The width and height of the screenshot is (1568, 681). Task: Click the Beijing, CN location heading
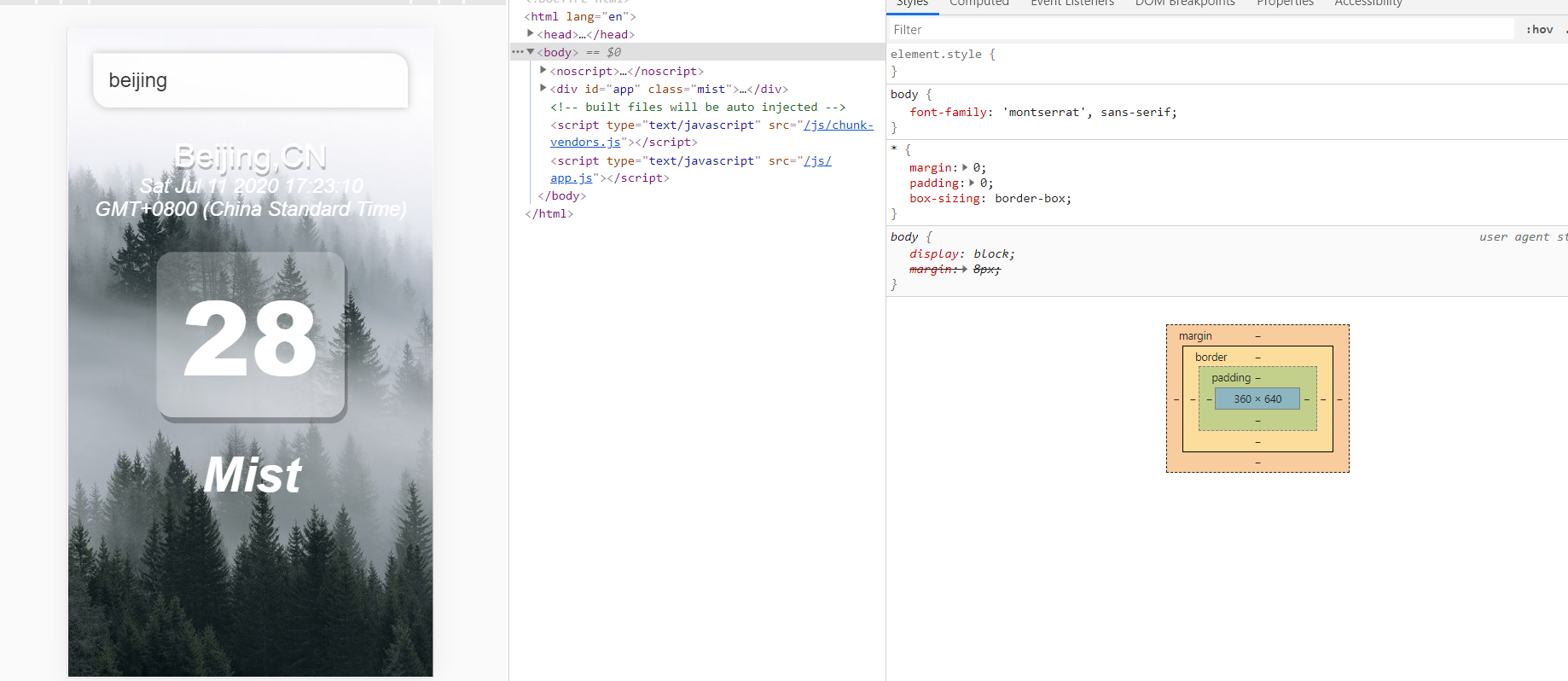coord(250,158)
